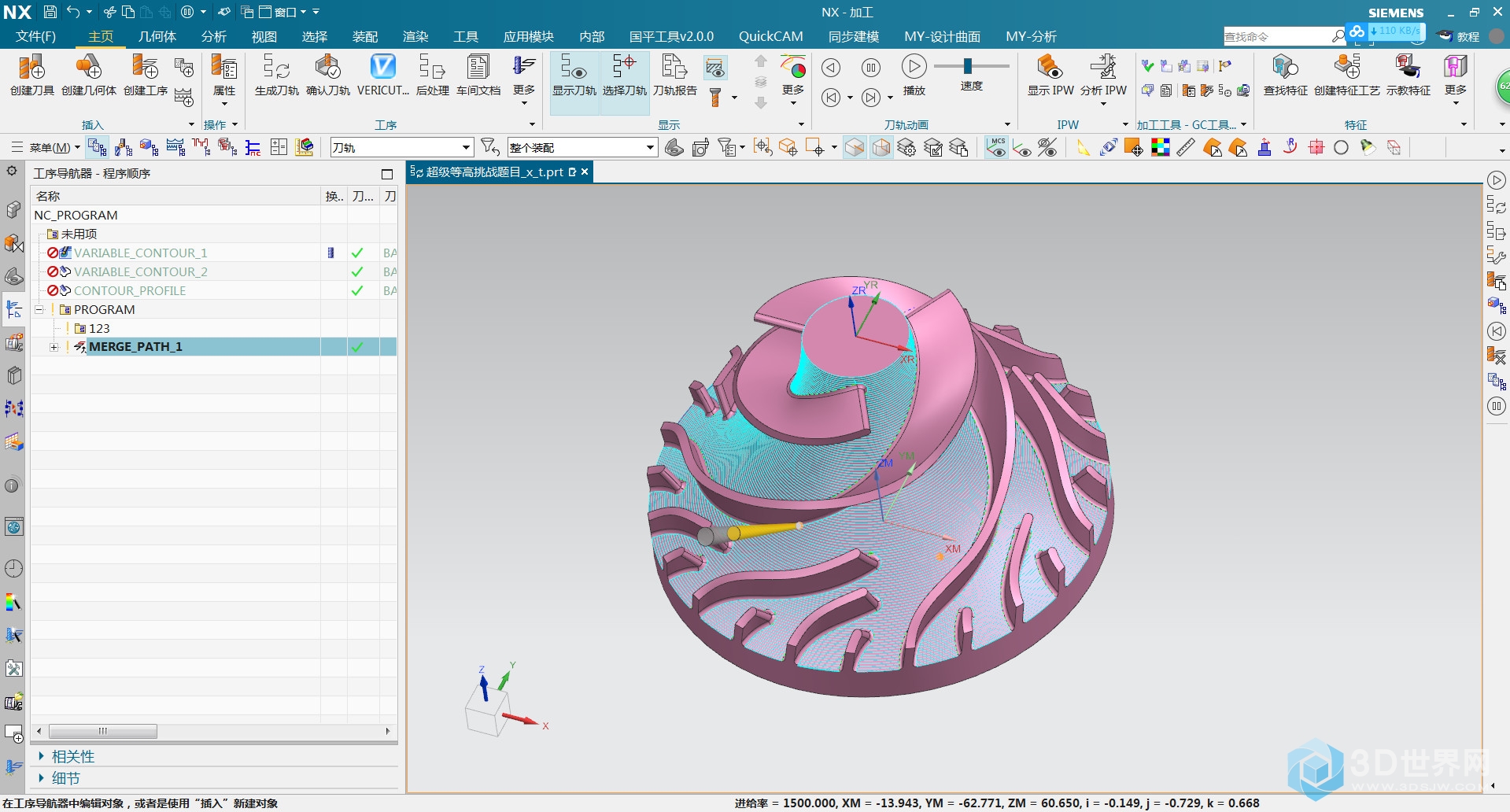Viewport: 1510px width, 812px height.
Task: Open the 整个装配 scope dropdown
Action: coord(581,148)
